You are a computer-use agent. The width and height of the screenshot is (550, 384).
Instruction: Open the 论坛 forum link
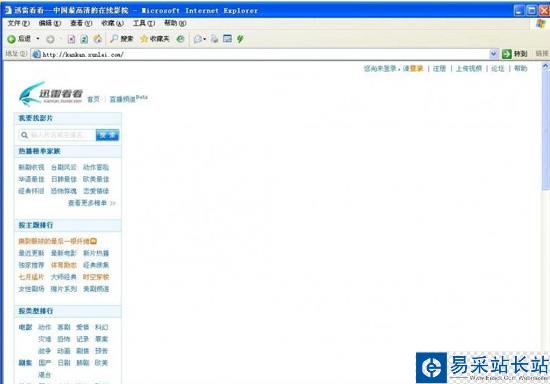[x=498, y=68]
